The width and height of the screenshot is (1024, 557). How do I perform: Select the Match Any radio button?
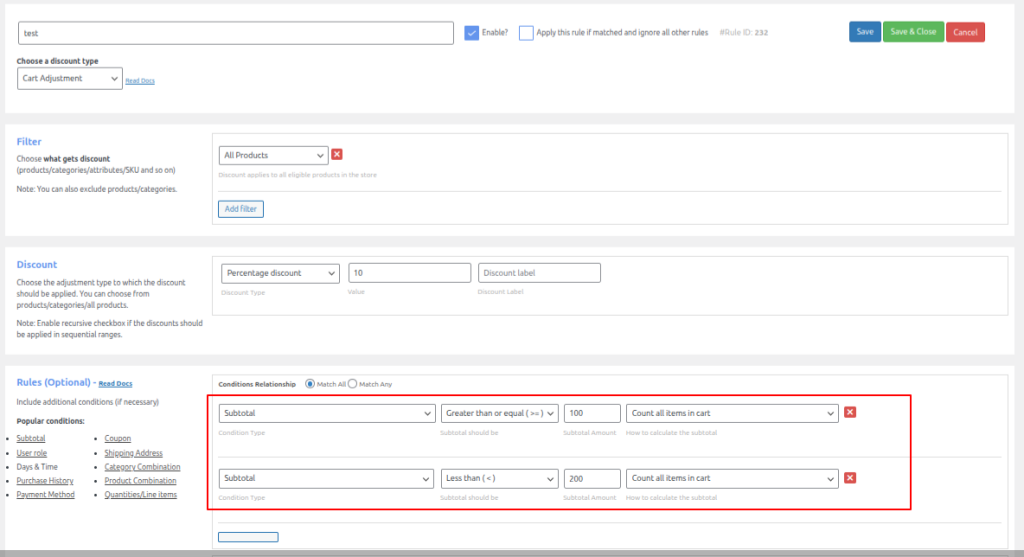352,384
